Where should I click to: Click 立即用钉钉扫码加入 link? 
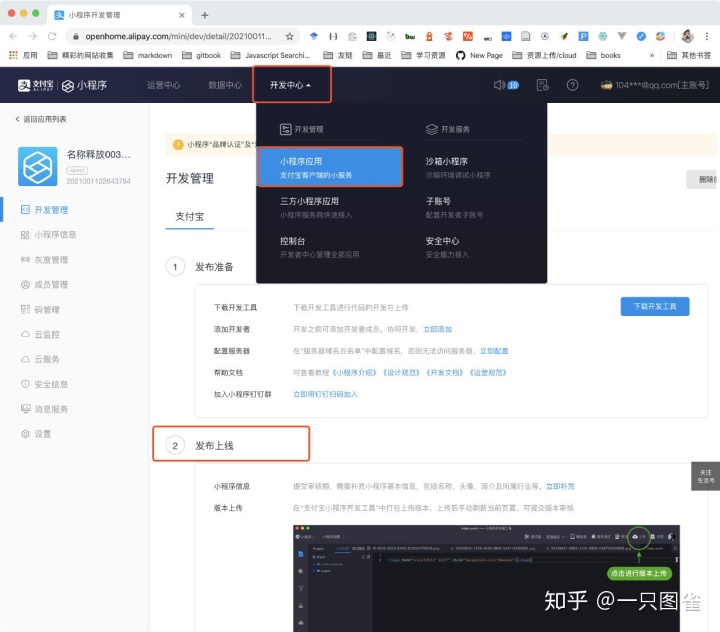[325, 394]
